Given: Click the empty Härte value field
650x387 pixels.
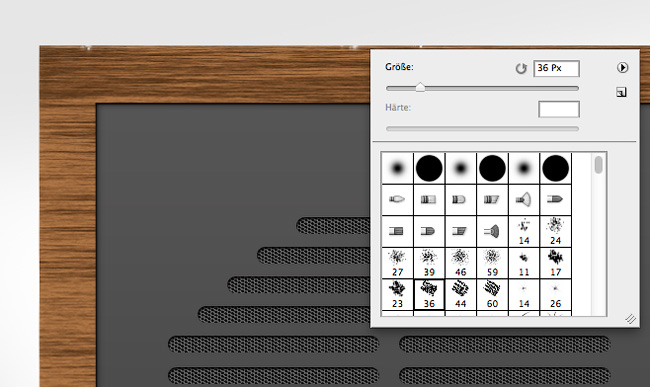Looking at the screenshot, I should click(x=559, y=109).
